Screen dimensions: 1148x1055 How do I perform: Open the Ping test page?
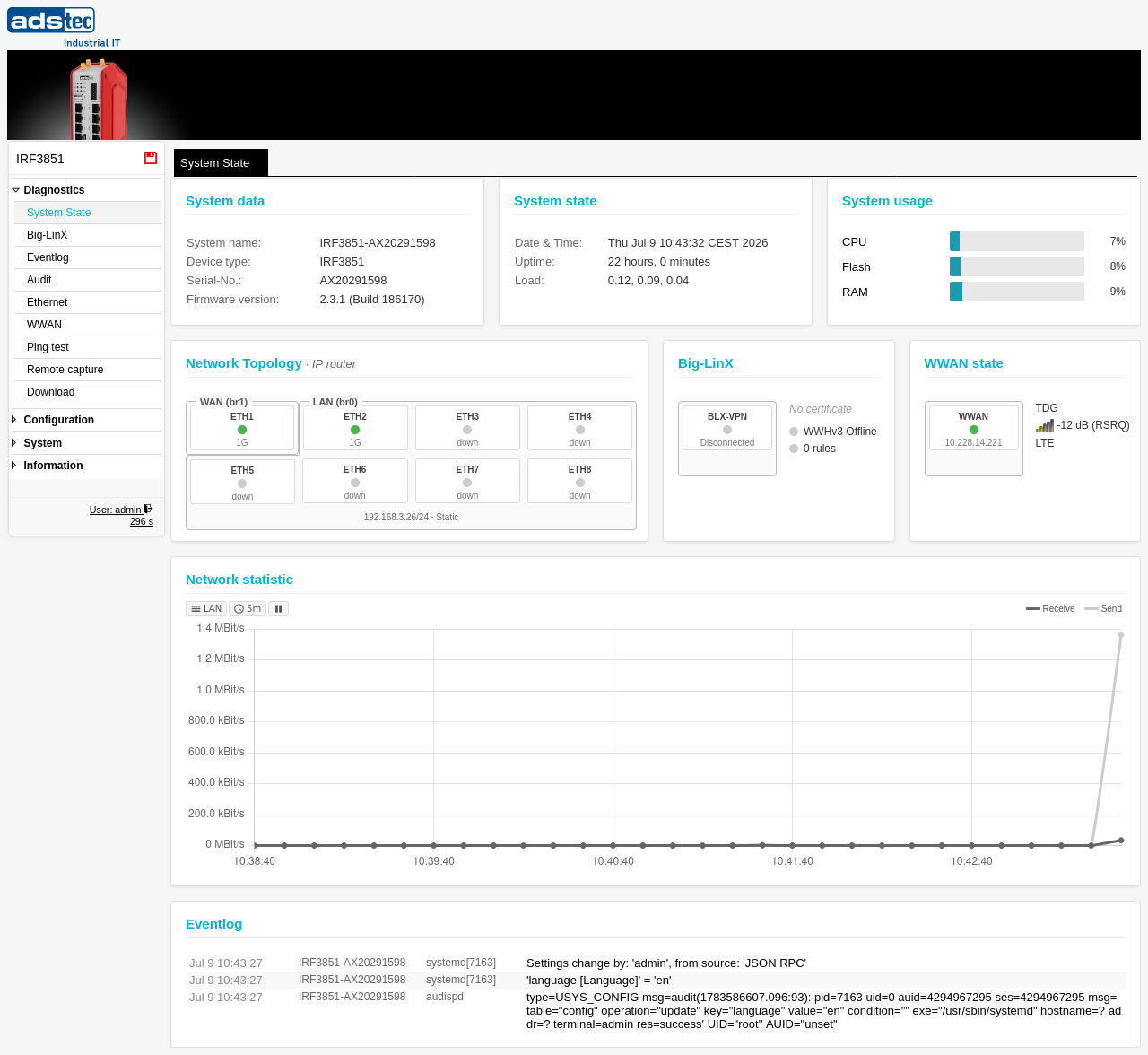tap(88, 347)
